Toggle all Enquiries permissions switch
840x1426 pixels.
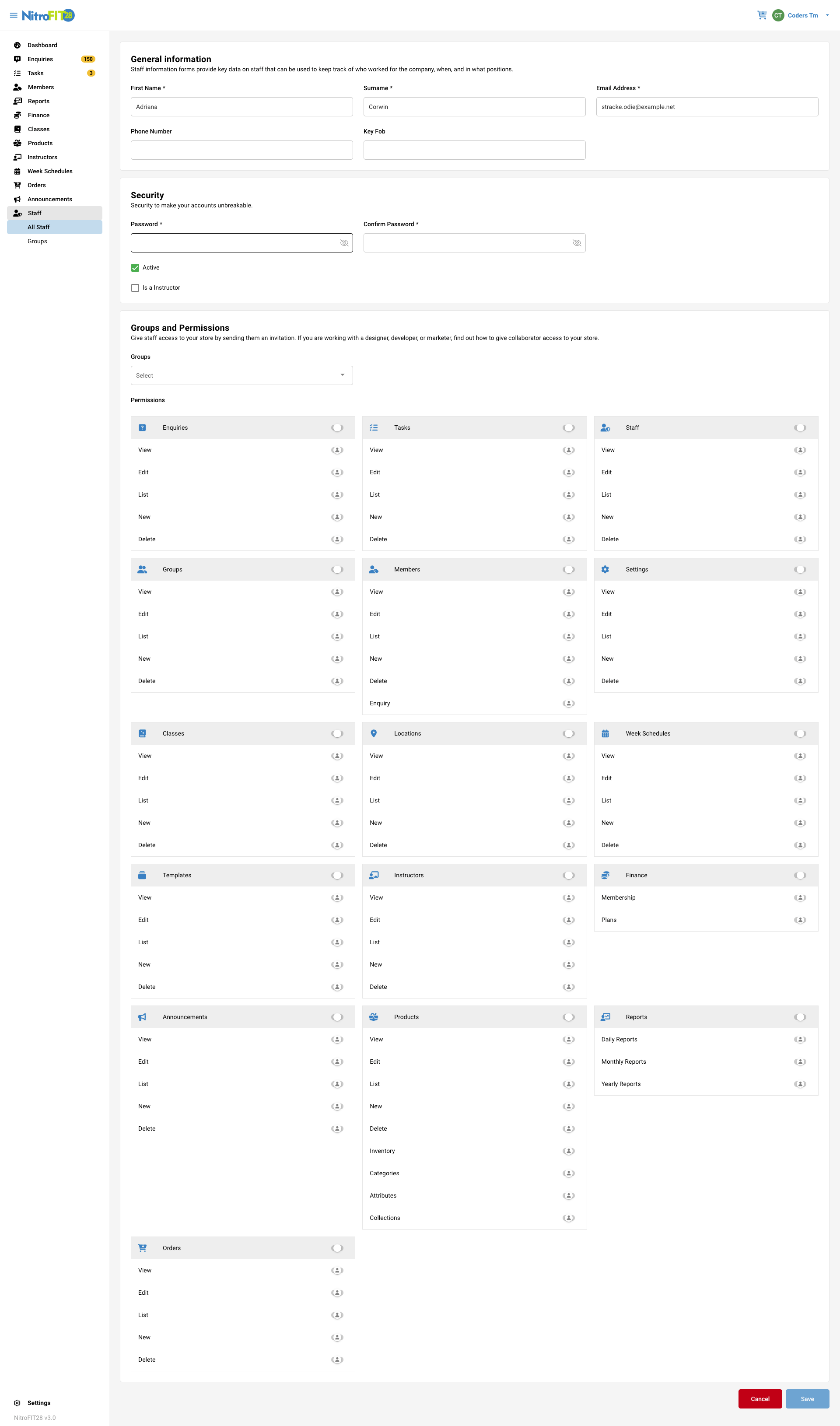[337, 428]
